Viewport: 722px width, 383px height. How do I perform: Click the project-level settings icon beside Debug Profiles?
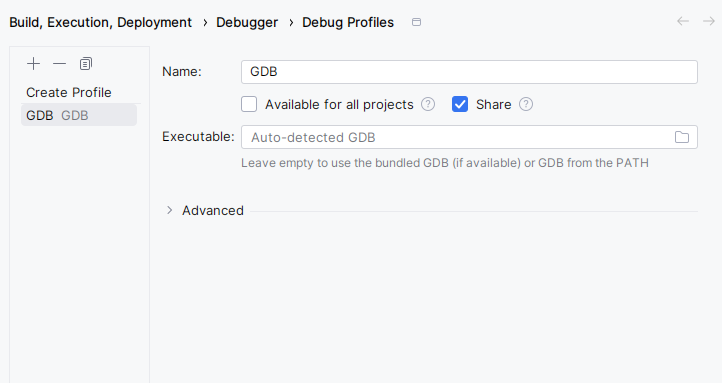click(416, 22)
